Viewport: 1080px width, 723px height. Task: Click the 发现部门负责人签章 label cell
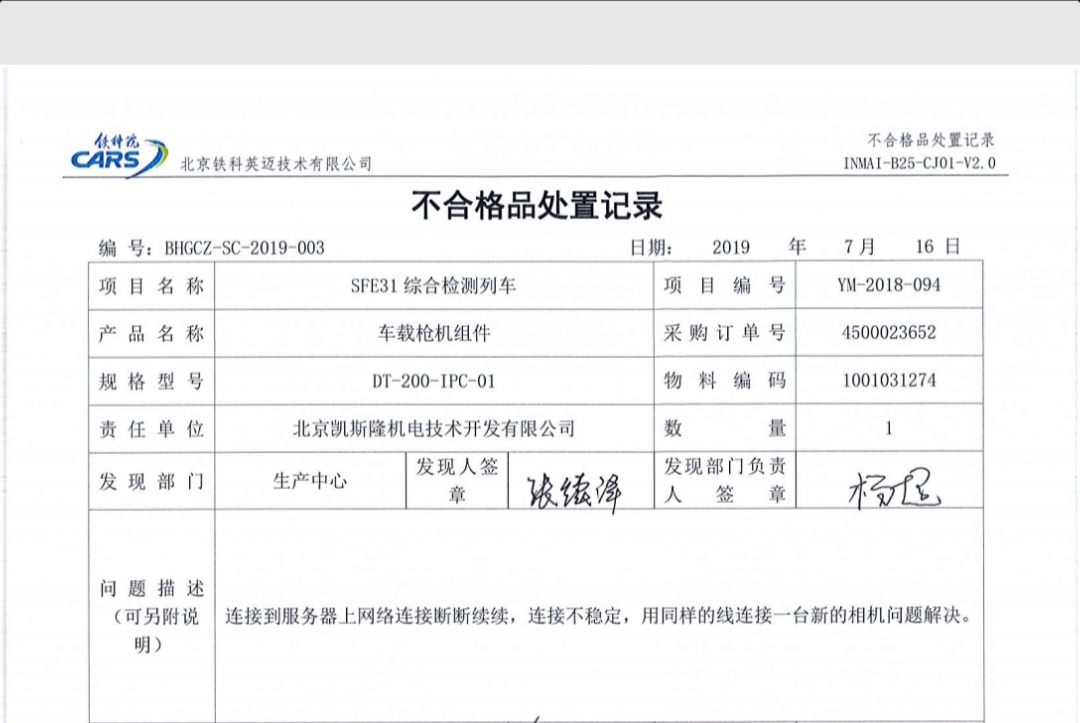tap(725, 480)
